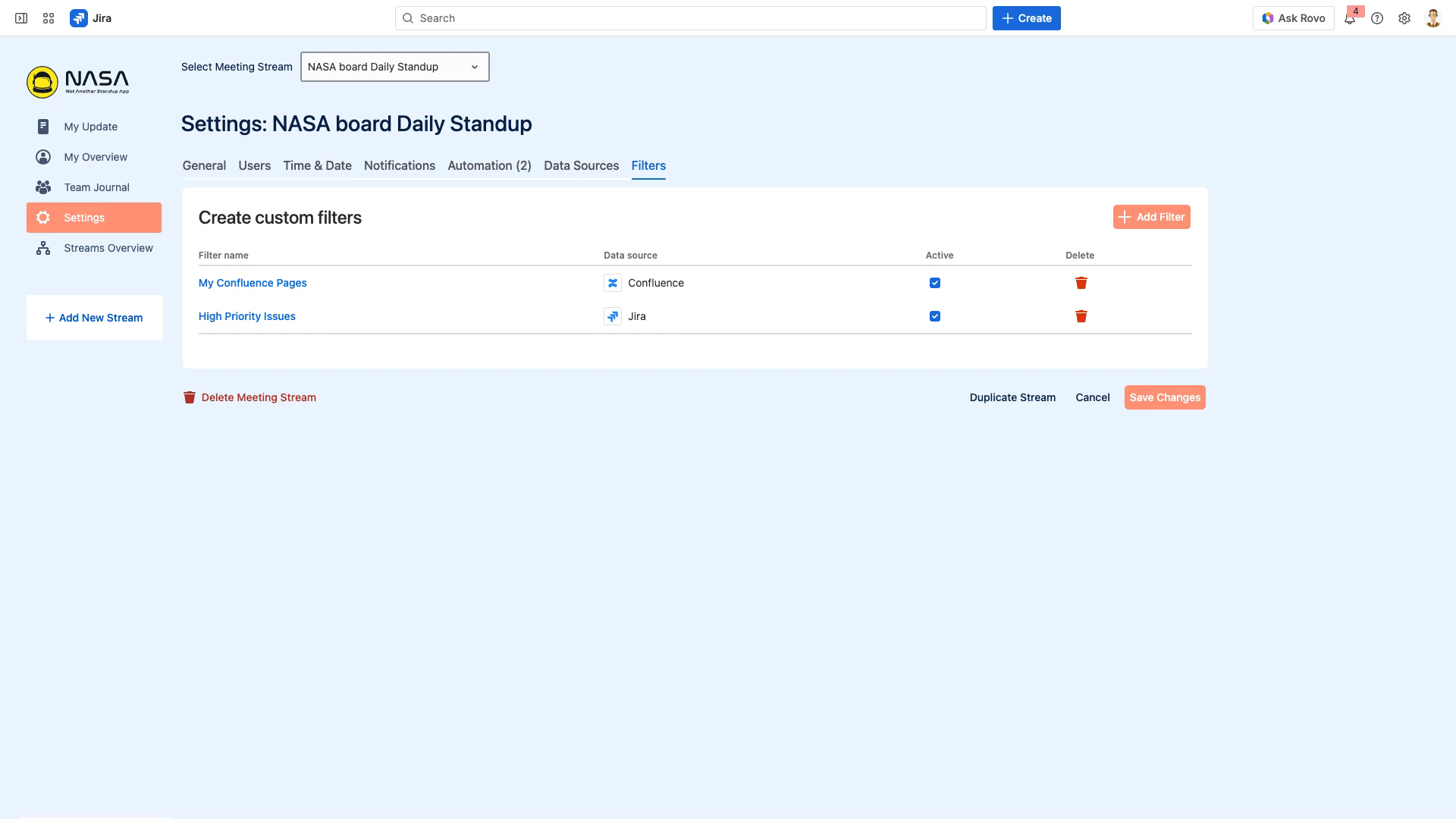1456x819 pixels.
Task: Uncheck Active for My Confluence Pages
Action: click(935, 283)
